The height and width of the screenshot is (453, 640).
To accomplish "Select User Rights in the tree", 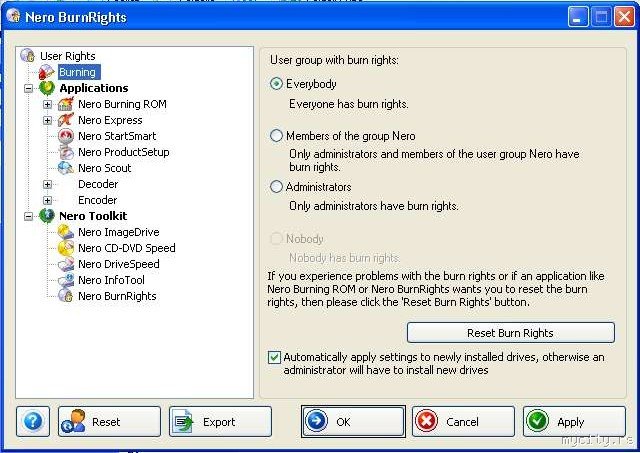I will click(68, 56).
